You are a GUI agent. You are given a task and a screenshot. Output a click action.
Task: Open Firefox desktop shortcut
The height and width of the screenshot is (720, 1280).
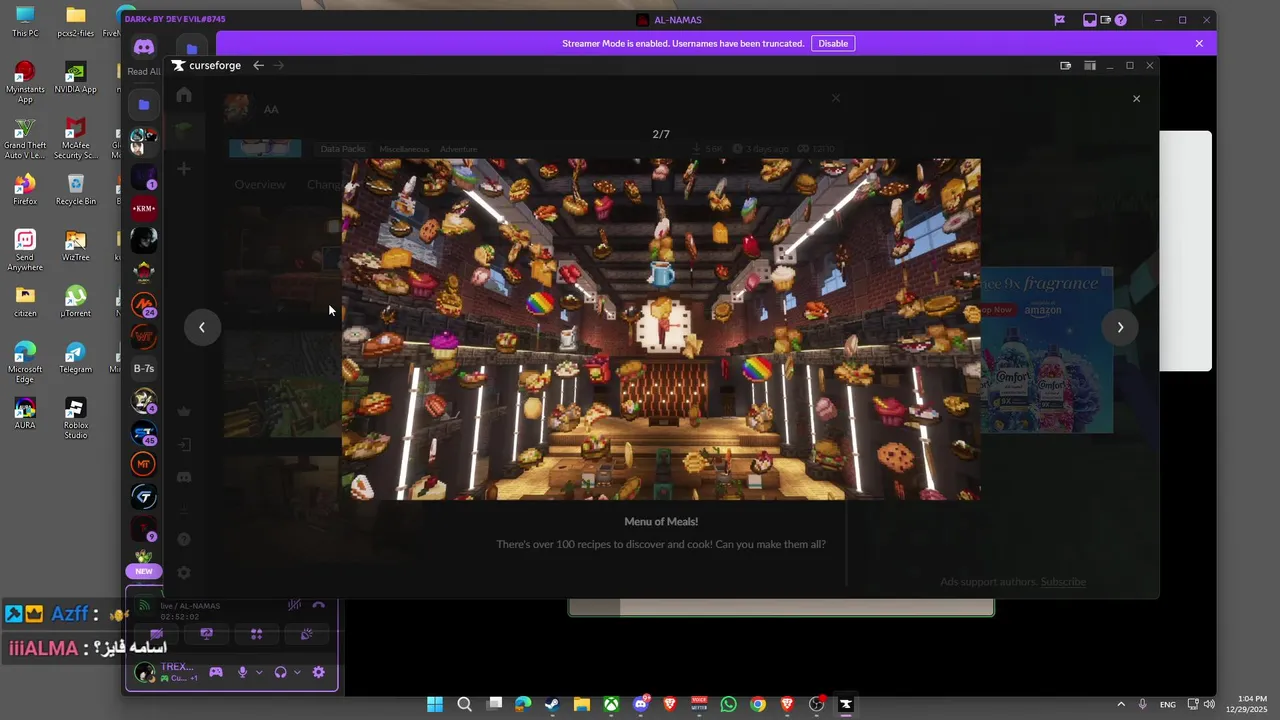coord(25,188)
